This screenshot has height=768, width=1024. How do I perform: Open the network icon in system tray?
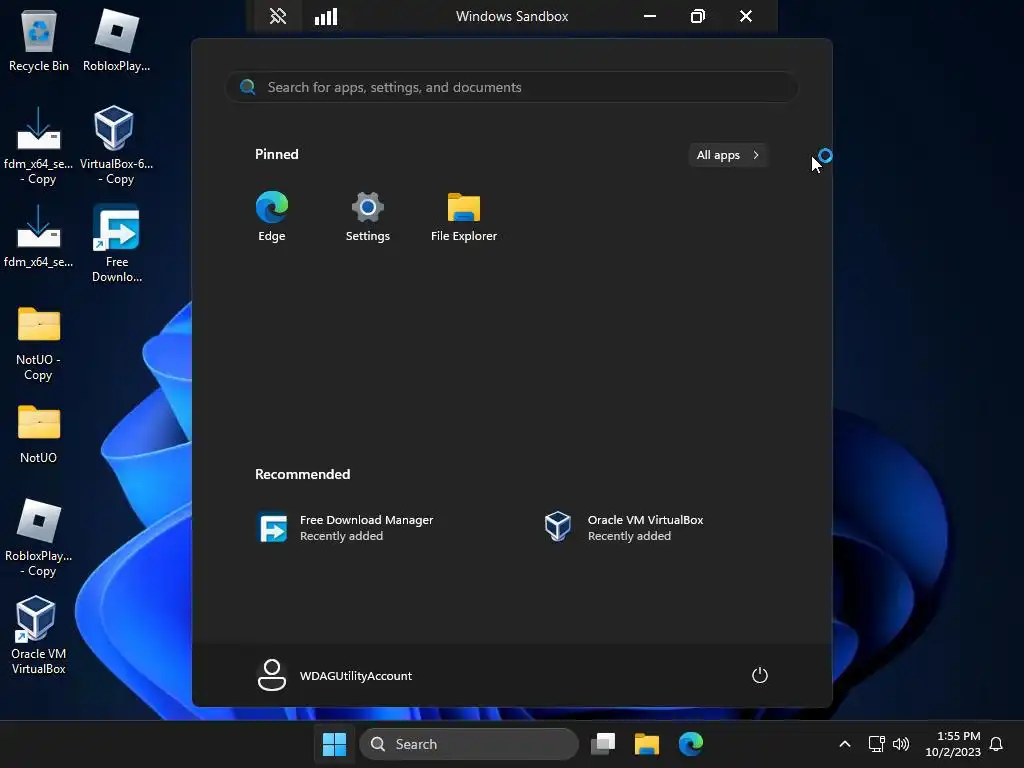click(x=876, y=744)
